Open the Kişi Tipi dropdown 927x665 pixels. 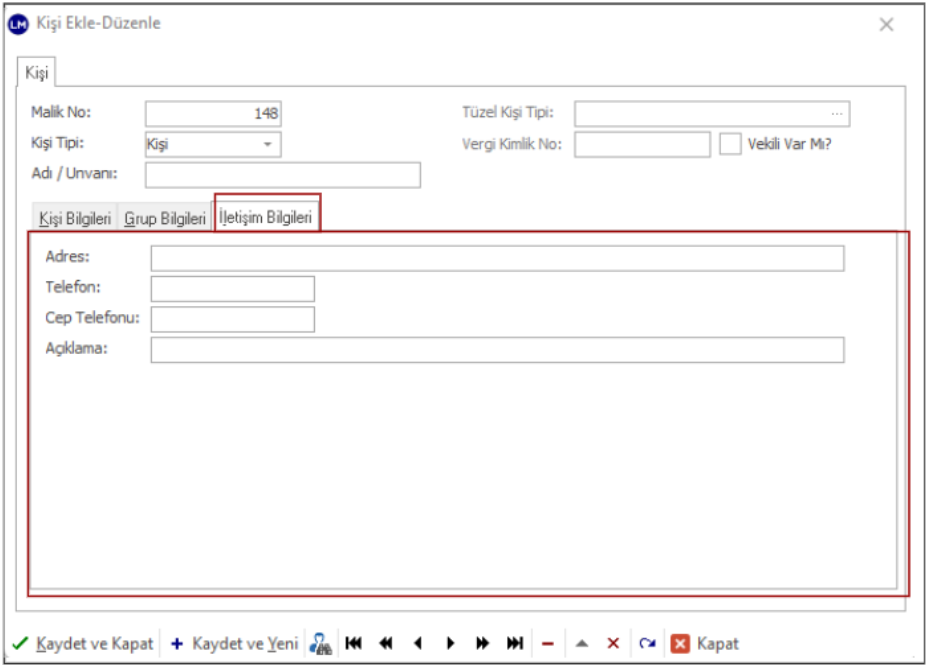pyautogui.click(x=267, y=144)
